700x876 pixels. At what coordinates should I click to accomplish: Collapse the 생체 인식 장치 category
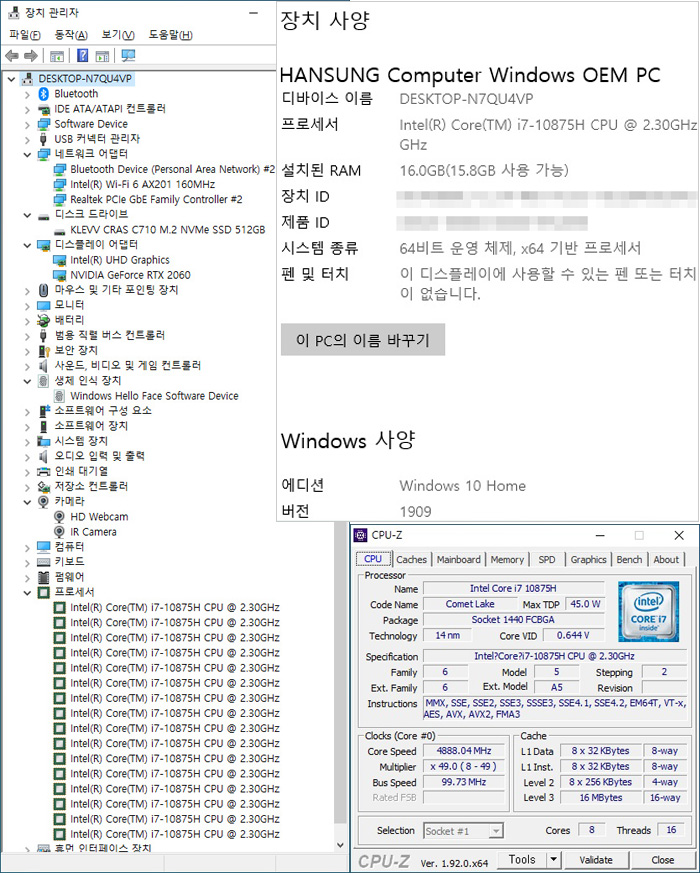(27, 381)
